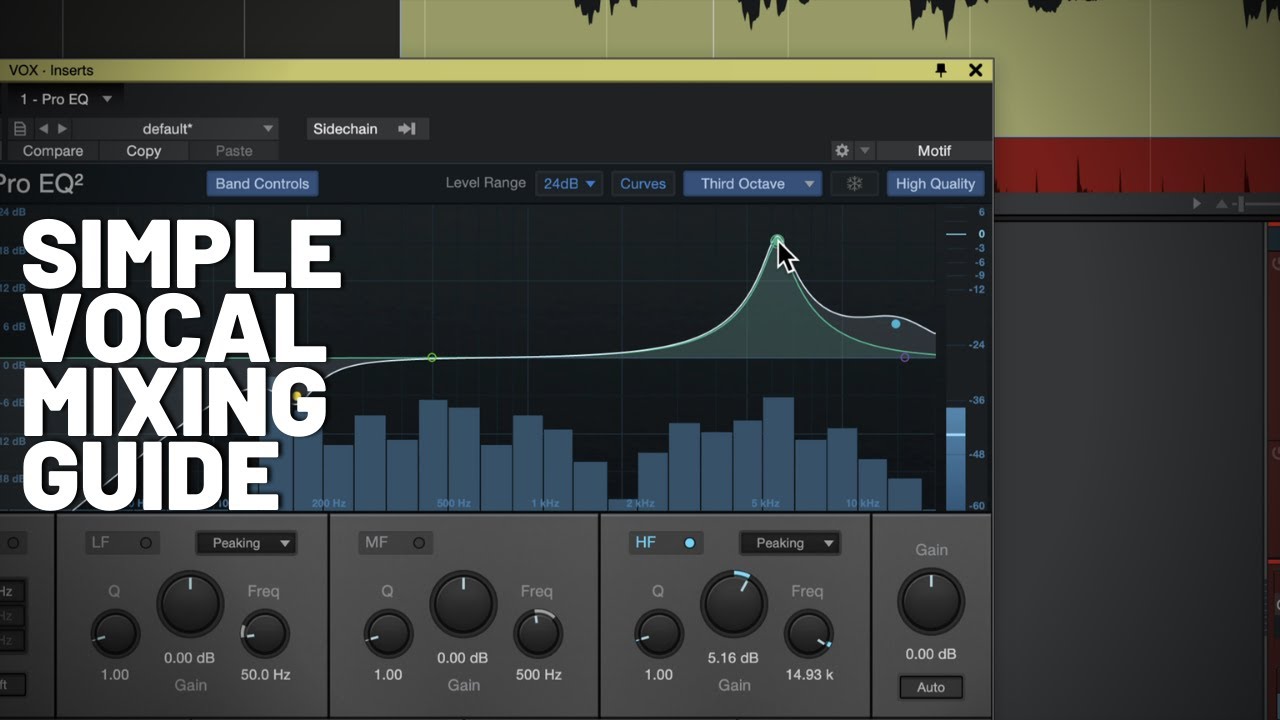Image resolution: width=1280 pixels, height=720 pixels.
Task: Open the 1 - Pro EQ insert selector
Action: point(66,99)
